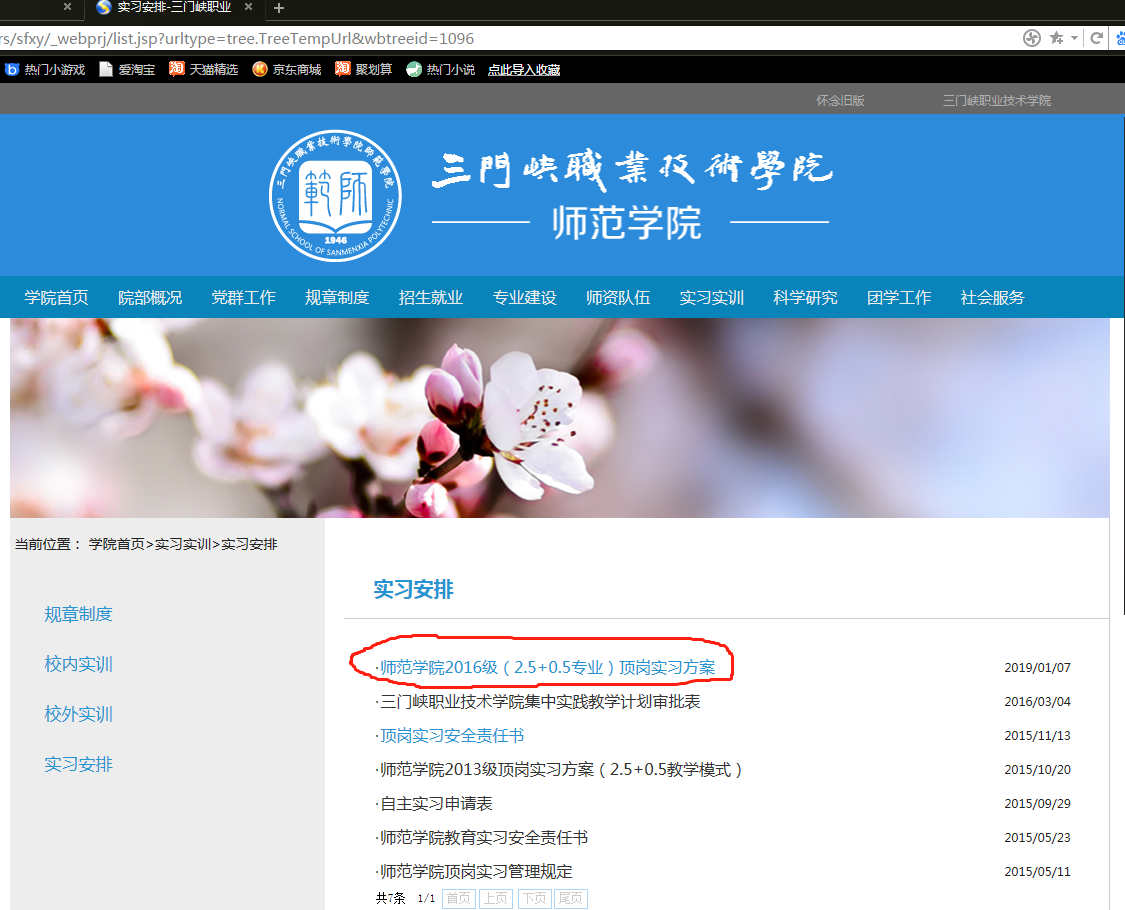Open the 招生就业 navigation menu
The height and width of the screenshot is (910, 1125).
[x=430, y=298]
